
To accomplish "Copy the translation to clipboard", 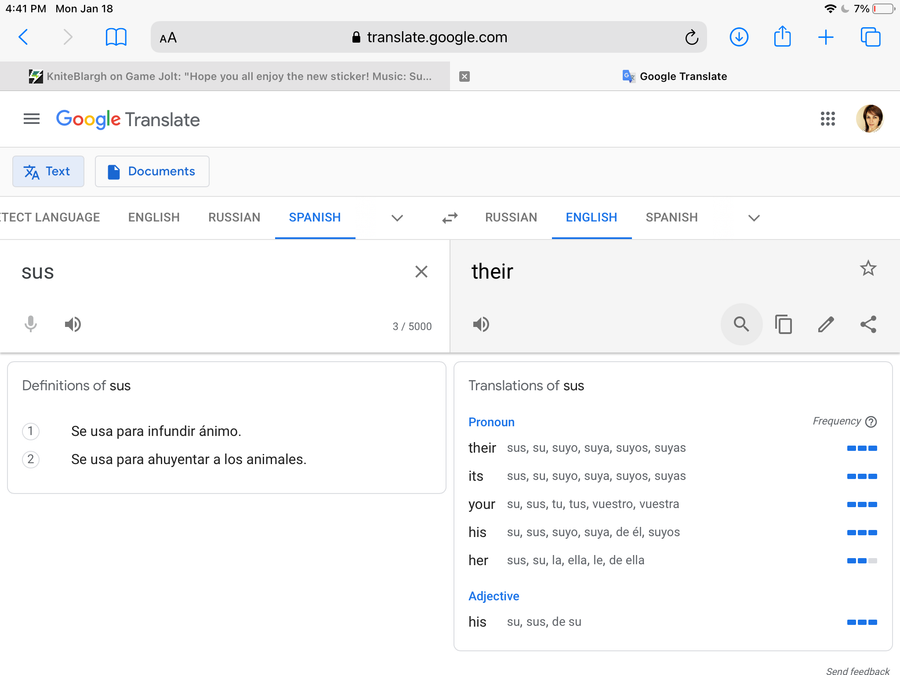I will (x=784, y=324).
